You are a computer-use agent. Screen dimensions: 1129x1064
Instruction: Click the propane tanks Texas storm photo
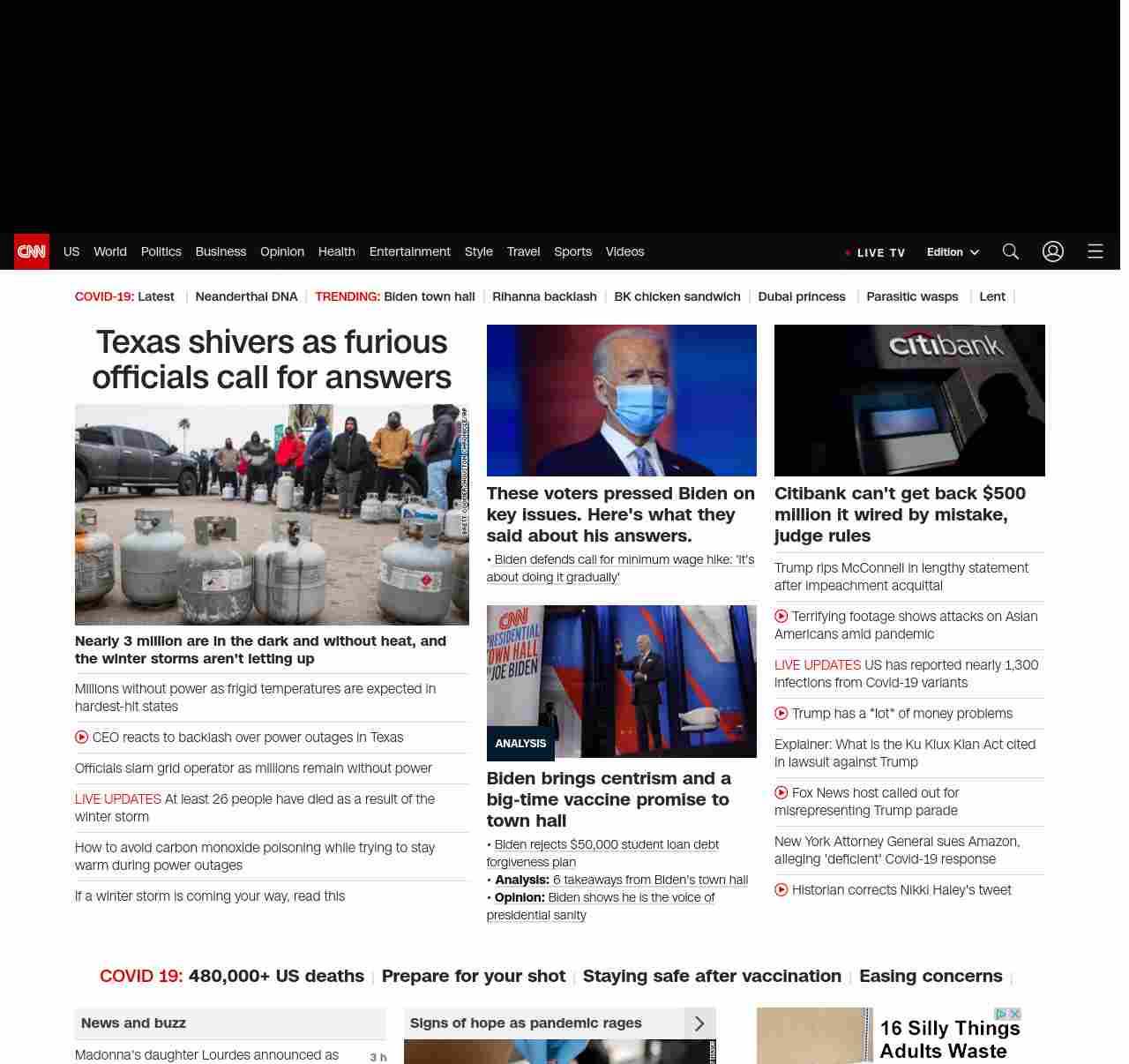272,514
